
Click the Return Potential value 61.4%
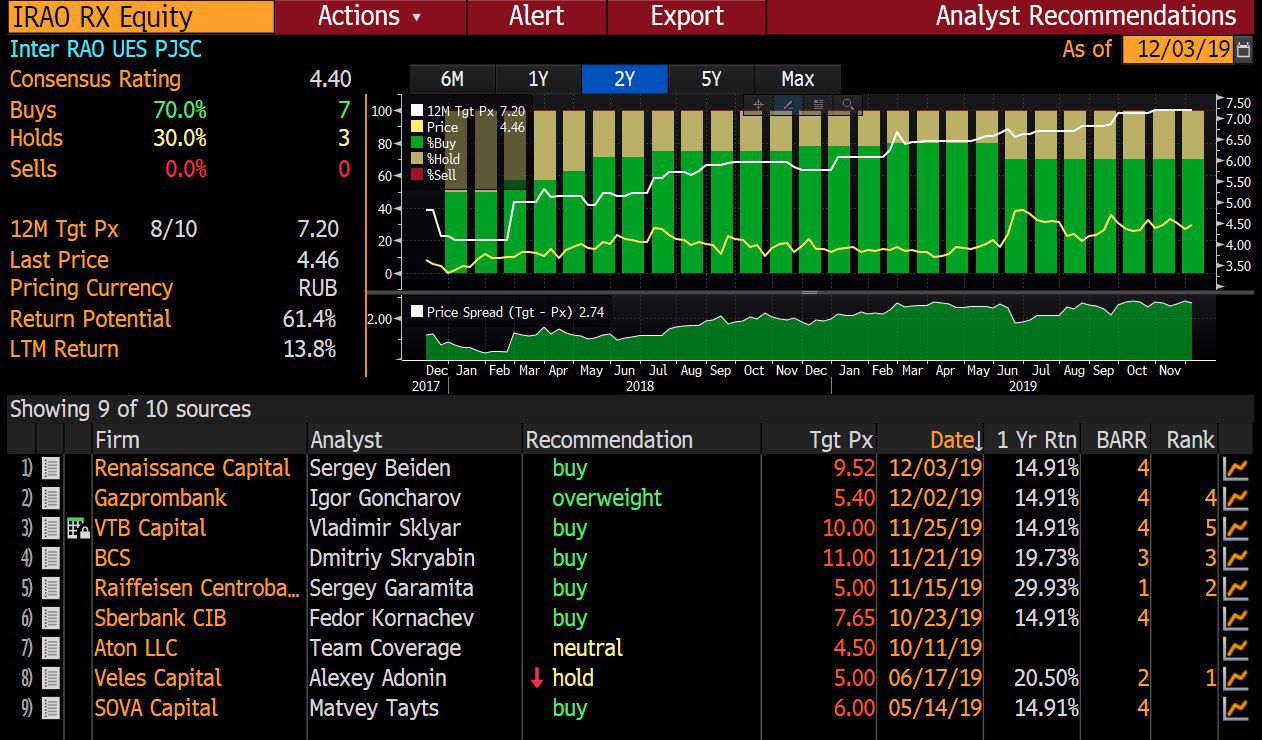click(310, 319)
